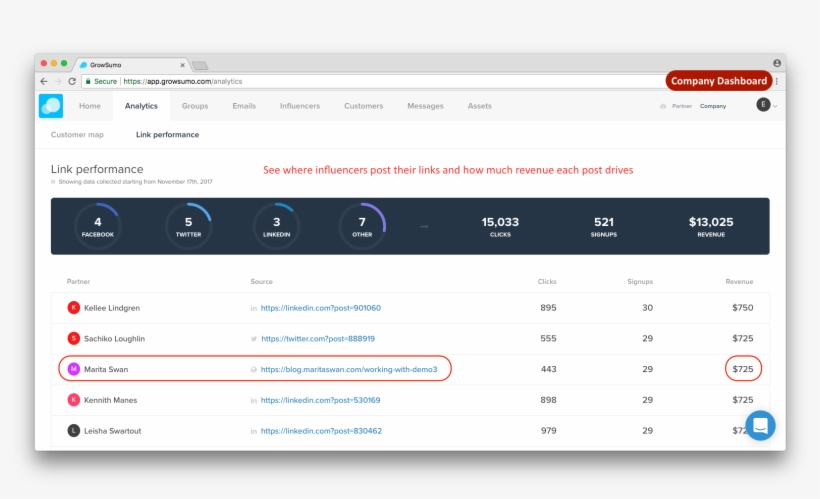Viewport: 820px width, 499px height.
Task: Open the Groups menu
Action: (x=195, y=106)
